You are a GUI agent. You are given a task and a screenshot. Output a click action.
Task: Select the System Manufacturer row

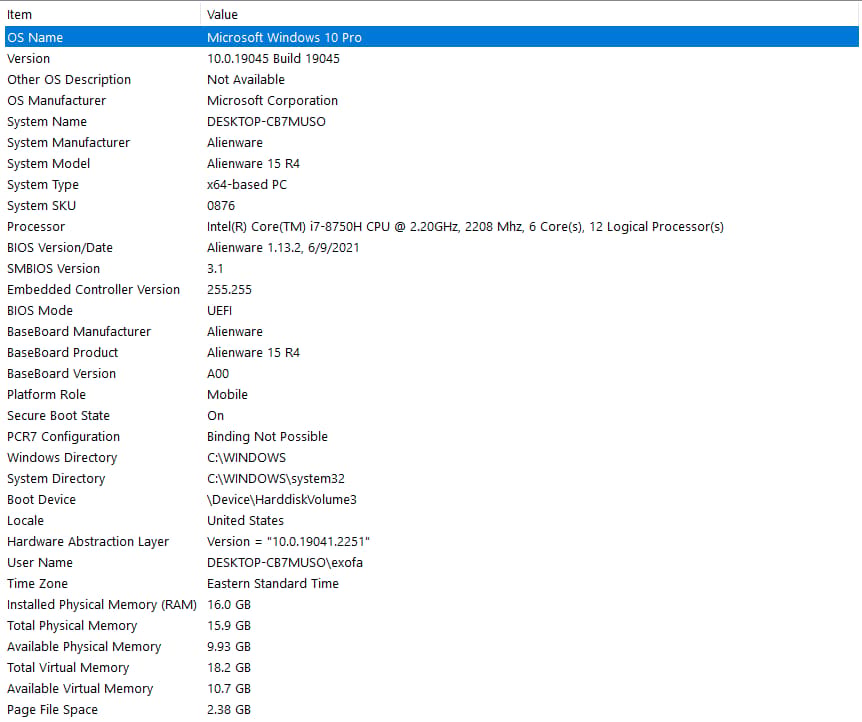pos(432,142)
